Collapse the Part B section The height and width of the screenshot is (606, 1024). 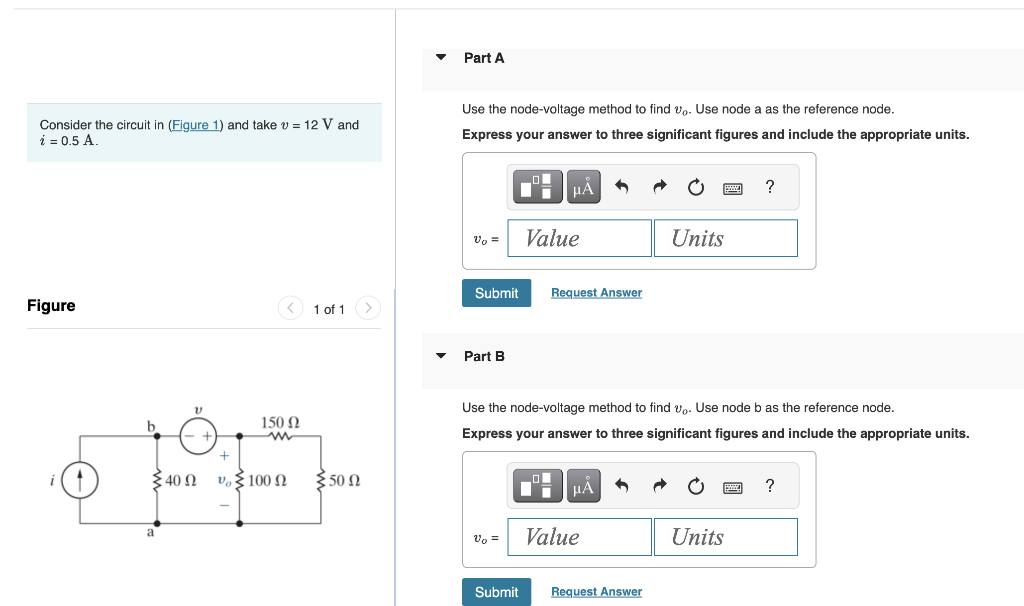[x=441, y=356]
